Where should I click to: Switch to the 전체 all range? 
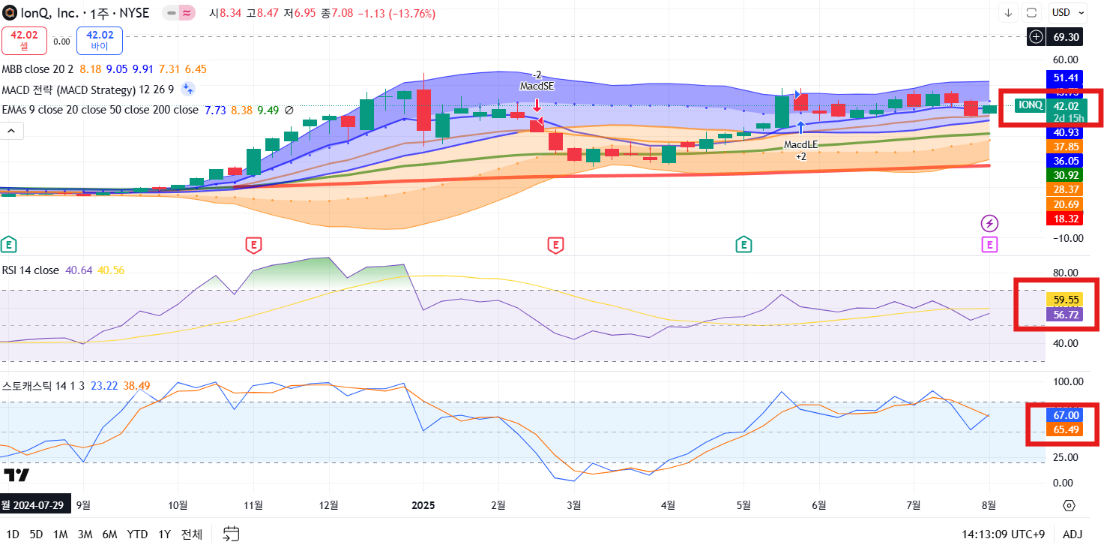tap(192, 534)
